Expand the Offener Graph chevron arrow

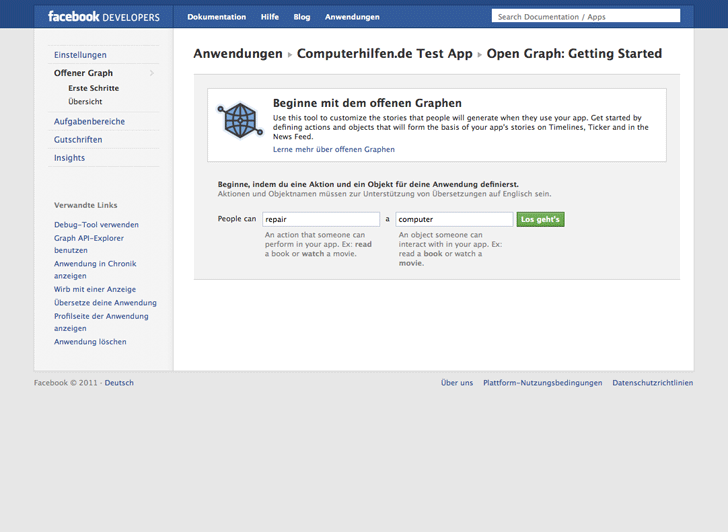tap(152, 73)
